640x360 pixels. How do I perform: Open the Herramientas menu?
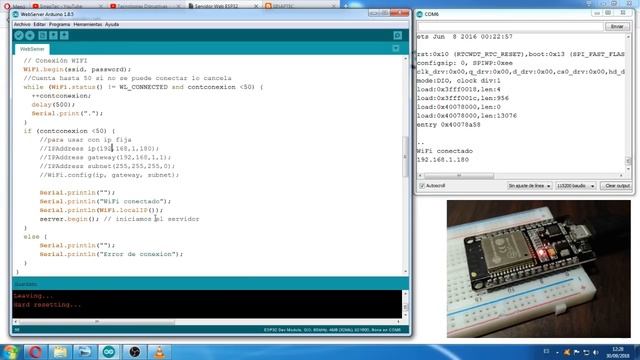(x=88, y=24)
